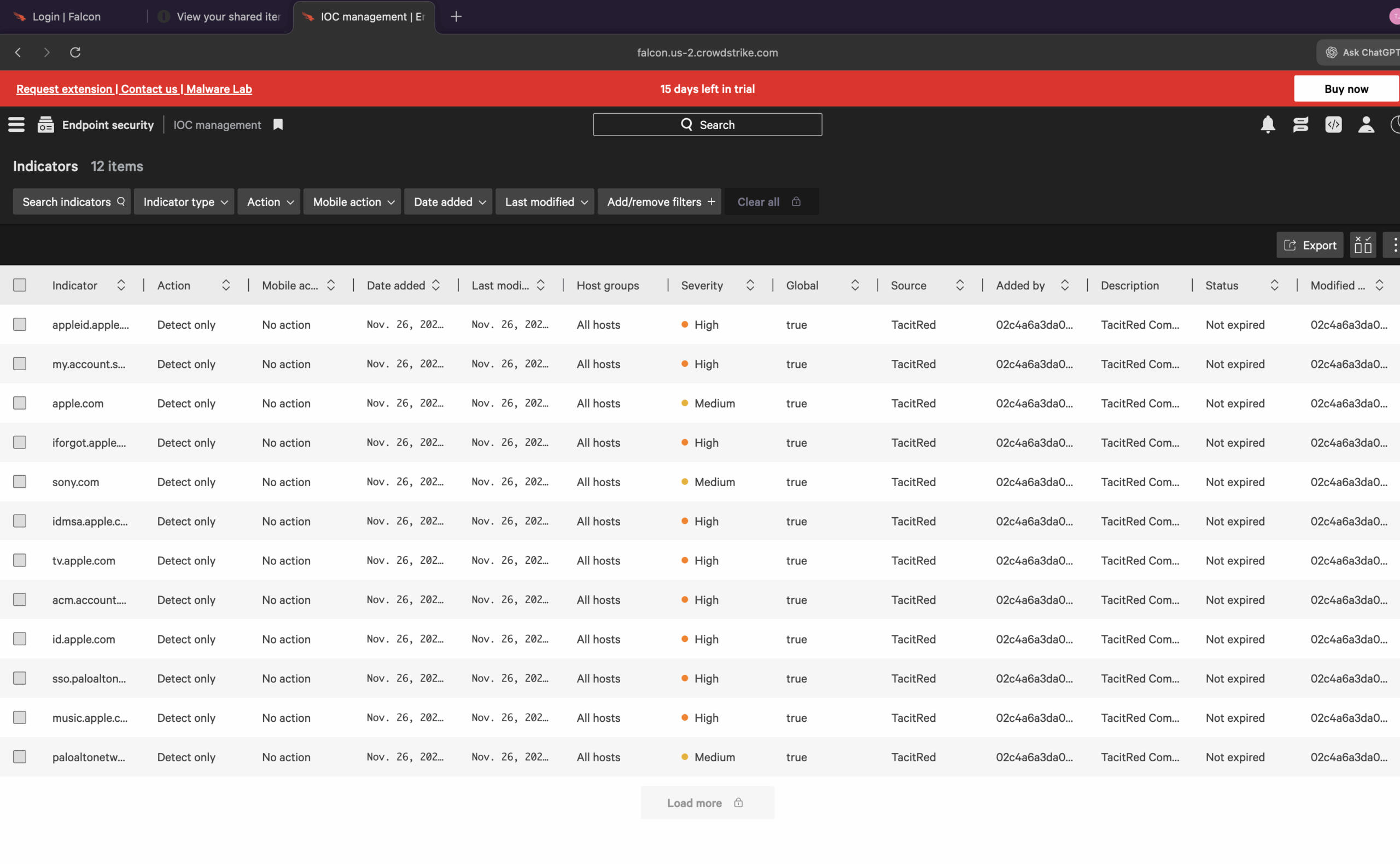Click into the top Search field
Image resolution: width=1400 pixels, height=864 pixels.
(x=708, y=125)
